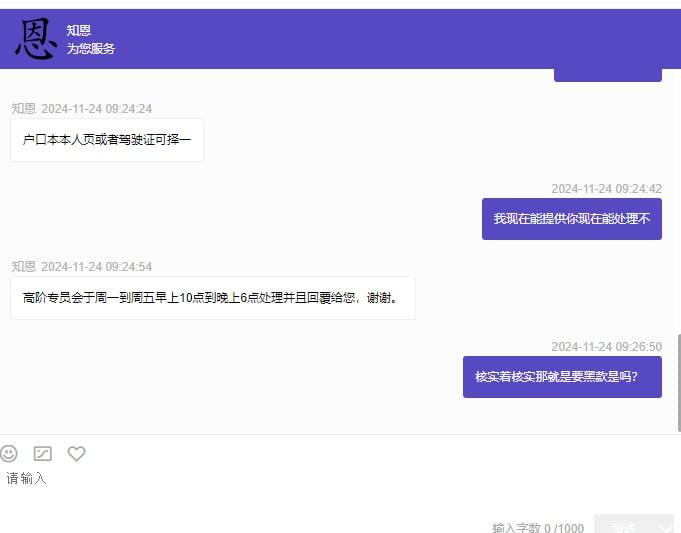Click the 请输入 message input field
The height and width of the screenshot is (533, 681).
300,480
